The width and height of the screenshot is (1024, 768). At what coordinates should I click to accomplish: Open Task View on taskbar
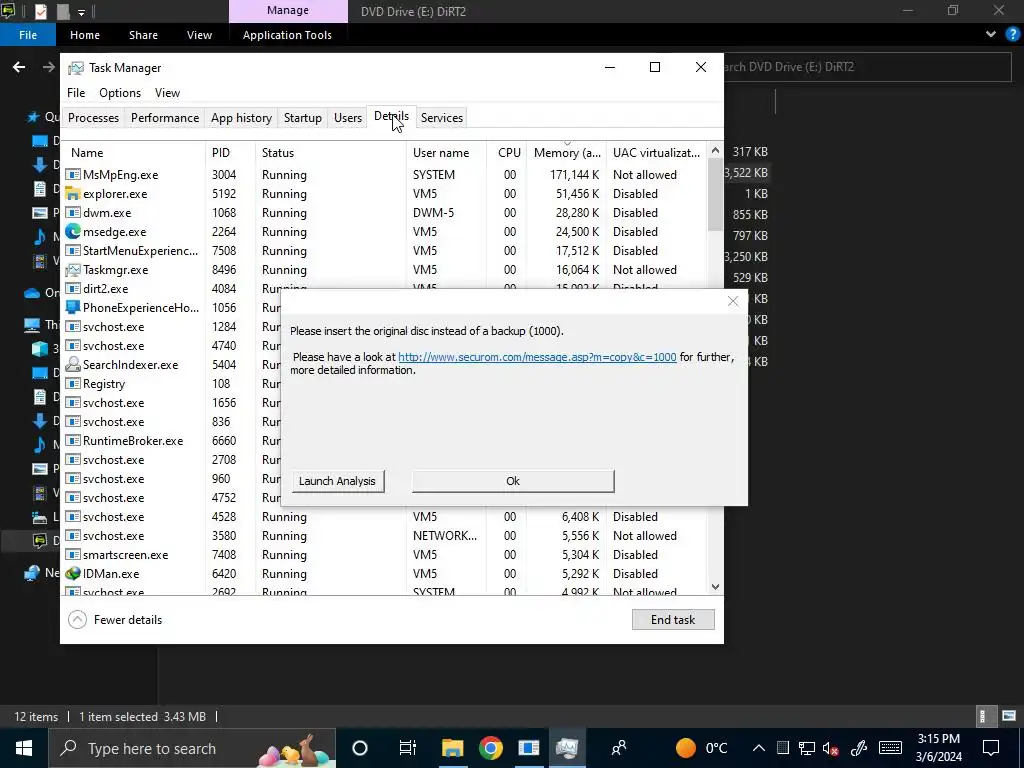408,748
